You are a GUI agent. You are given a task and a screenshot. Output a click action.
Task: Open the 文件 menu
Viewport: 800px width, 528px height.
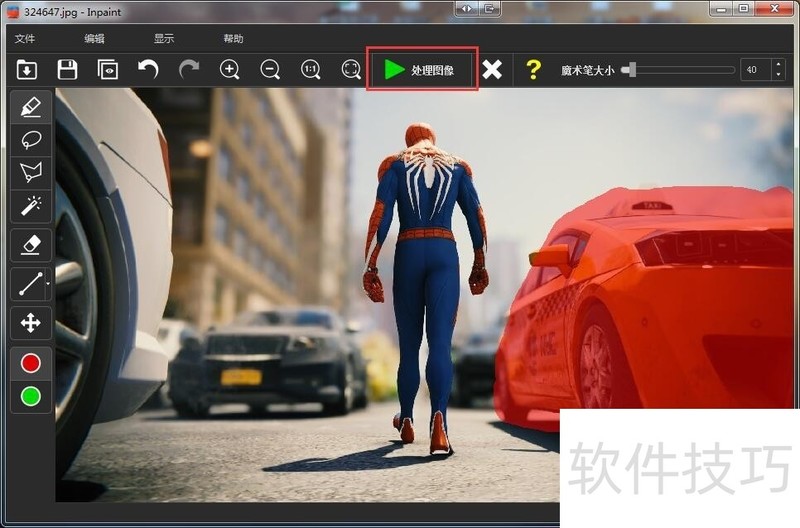(x=25, y=39)
